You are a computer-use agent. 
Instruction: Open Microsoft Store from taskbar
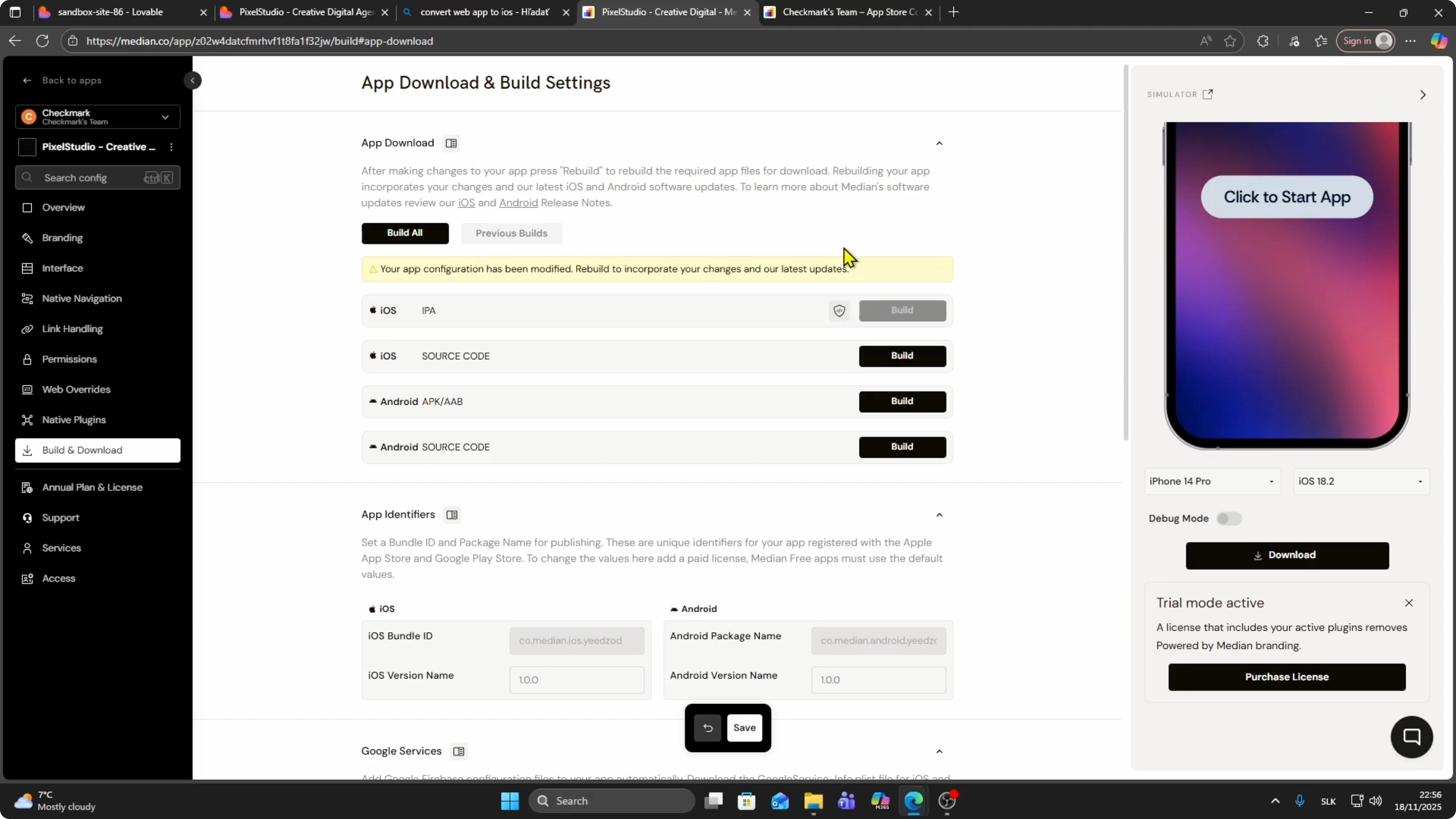[747, 801]
